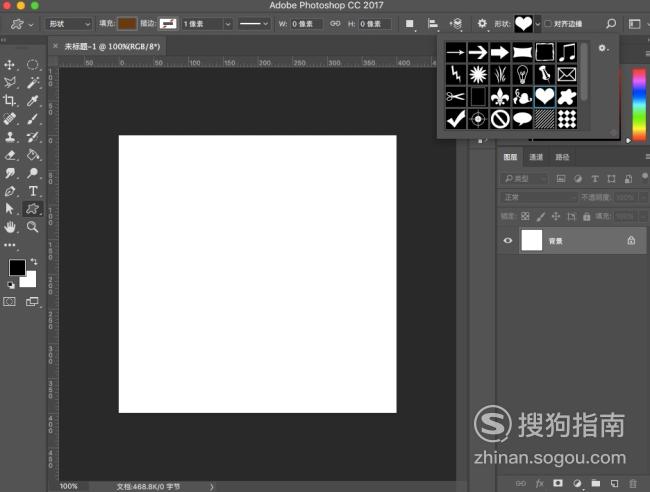The image size is (650, 492).
Task: Select the Smudge tool
Action: pyautogui.click(x=10, y=173)
